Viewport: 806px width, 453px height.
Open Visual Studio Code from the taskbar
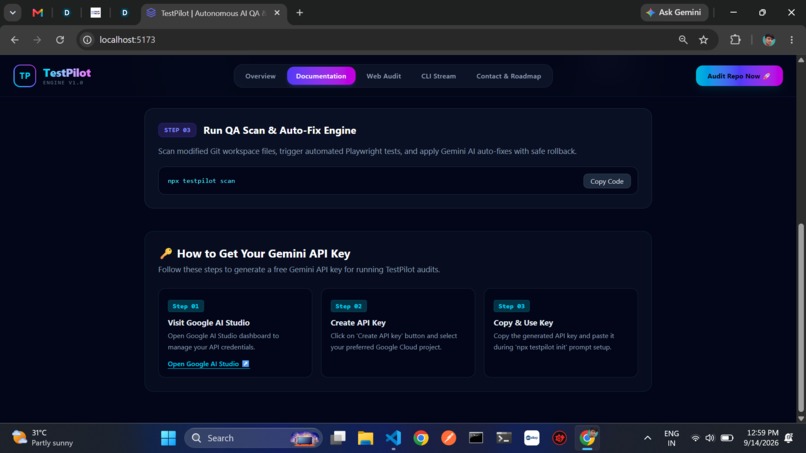click(x=393, y=438)
